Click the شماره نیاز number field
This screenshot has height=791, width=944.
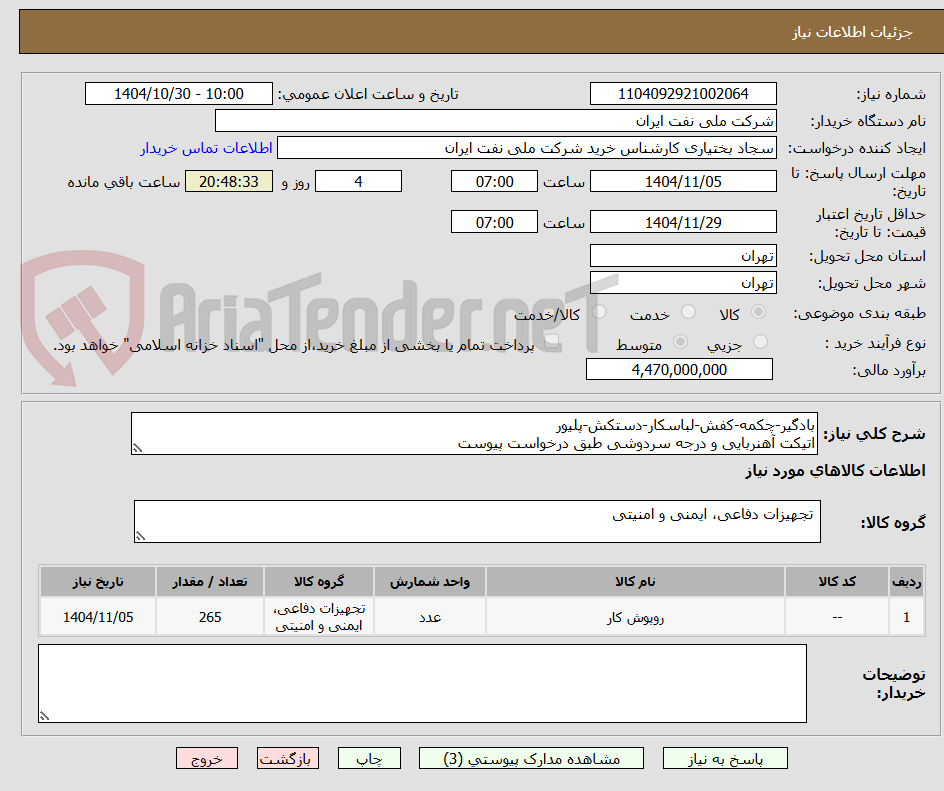coord(683,94)
